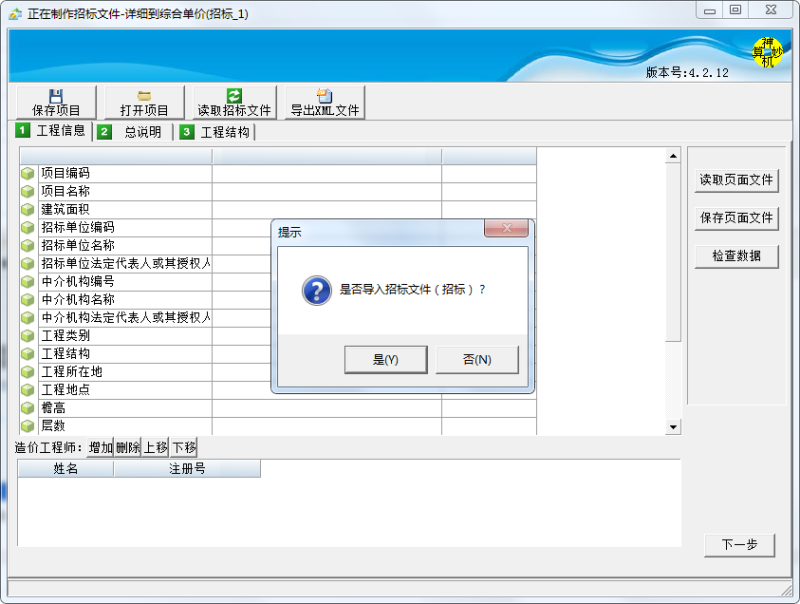This screenshot has width=800, height=604.
Task: Decline import with 否(N) button
Action: pos(477,360)
